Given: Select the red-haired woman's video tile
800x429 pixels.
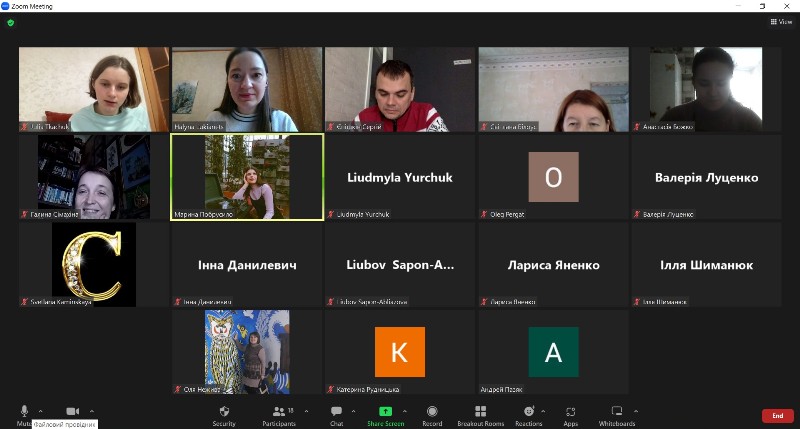Looking at the screenshot, I should [x=554, y=89].
